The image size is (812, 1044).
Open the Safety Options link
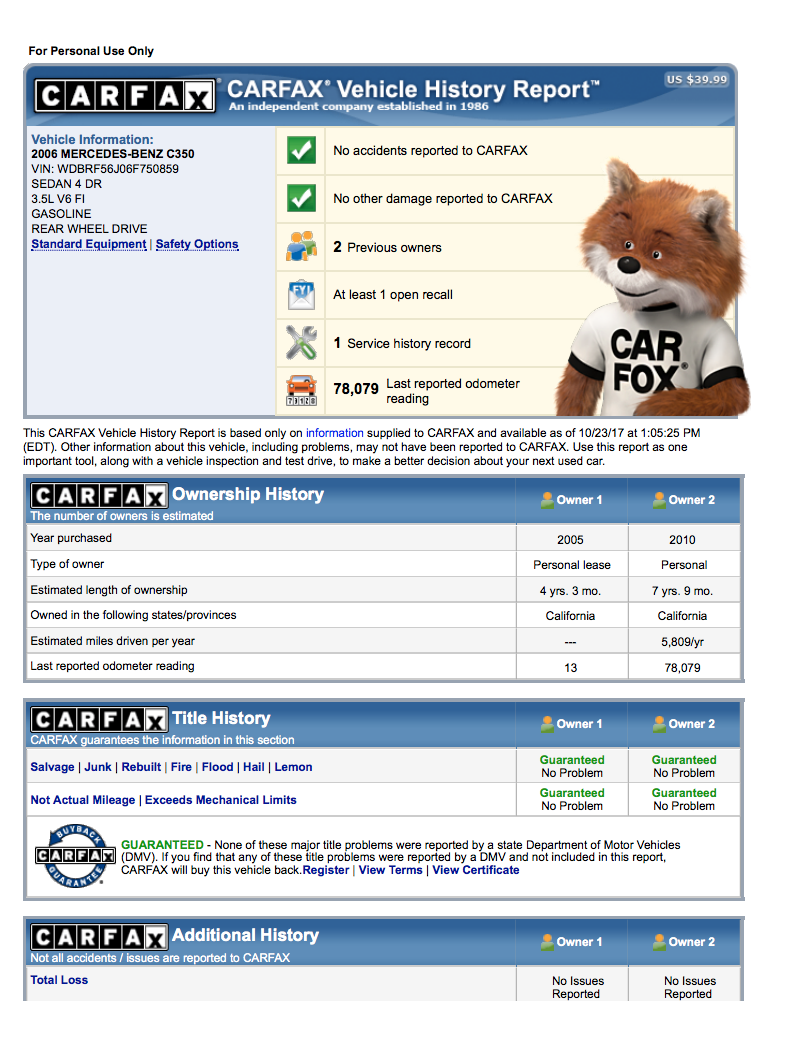tap(197, 244)
